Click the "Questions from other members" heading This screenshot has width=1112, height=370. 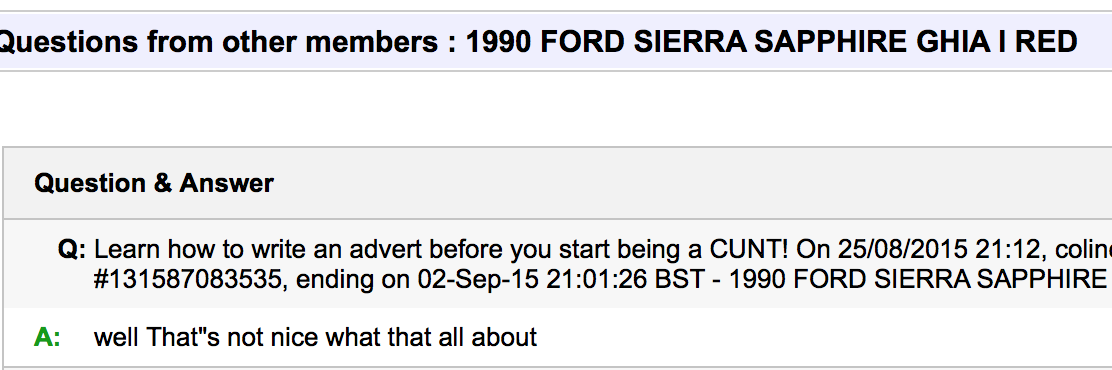219,43
